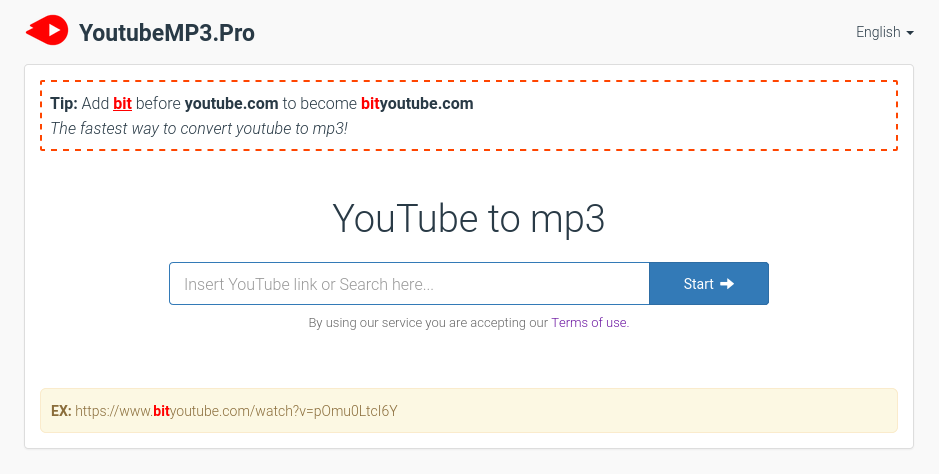Click empty space in the yellow example box

[650, 411]
